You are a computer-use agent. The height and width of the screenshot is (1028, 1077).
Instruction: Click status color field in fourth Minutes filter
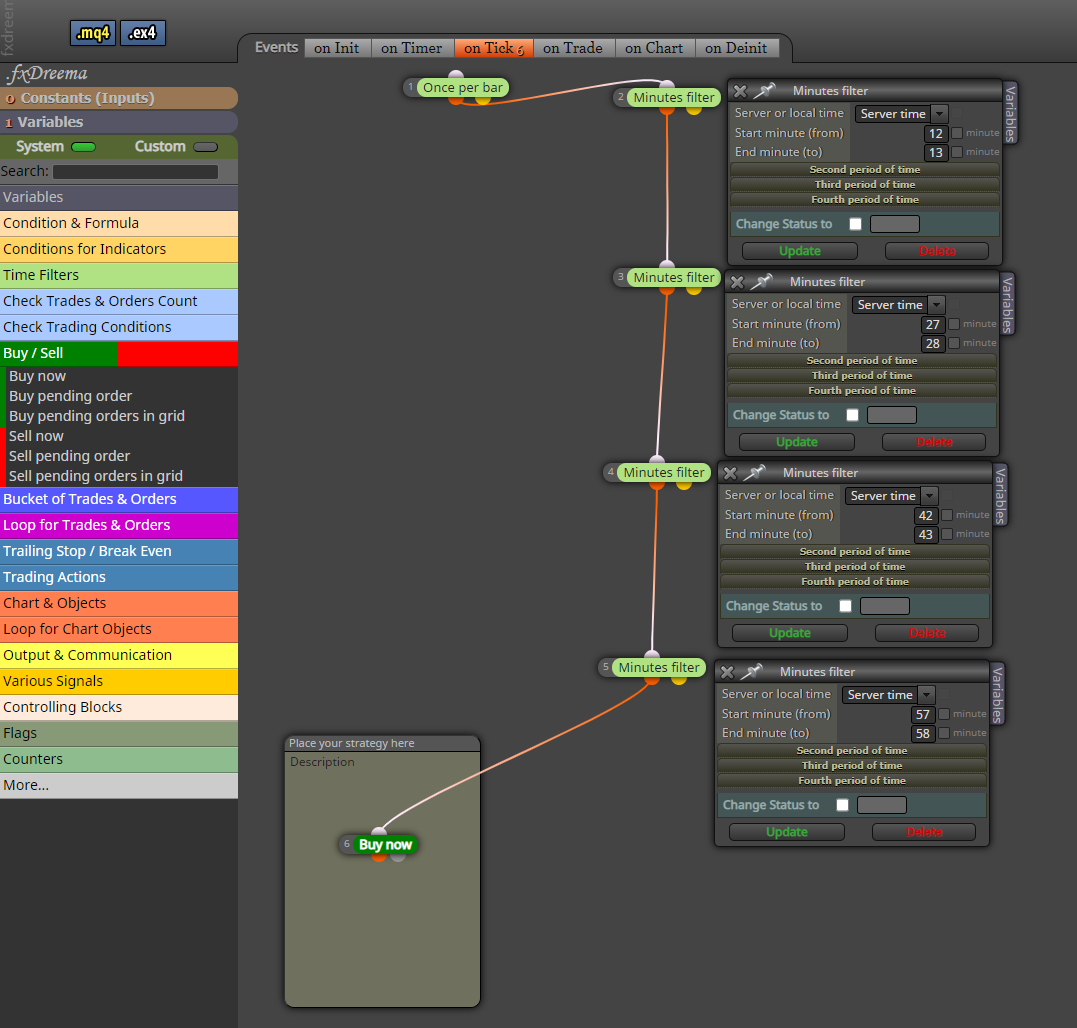882,805
